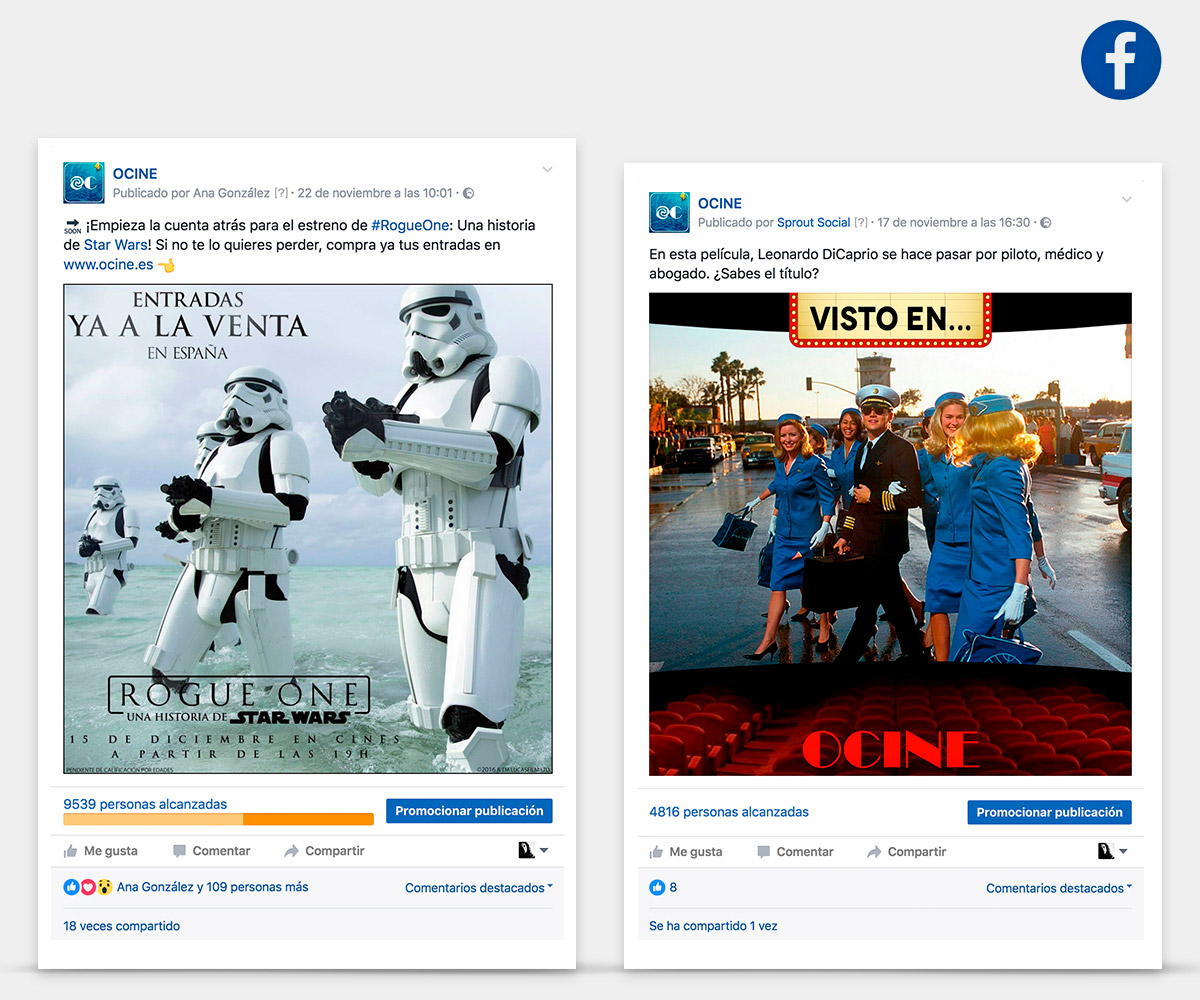Open Comentarios destacados on DiCaprio post
This screenshot has height=1000, width=1200.
tap(1059, 888)
